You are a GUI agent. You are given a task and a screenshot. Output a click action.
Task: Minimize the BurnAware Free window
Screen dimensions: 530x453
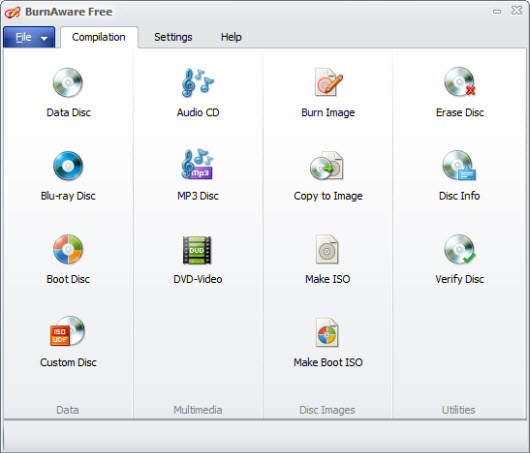[497, 12]
